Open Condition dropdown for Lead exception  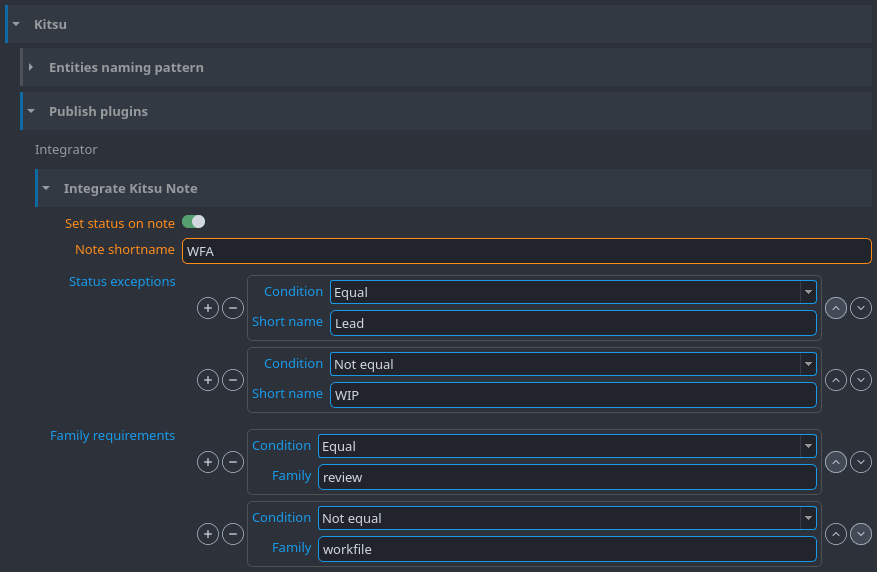pyautogui.click(x=573, y=292)
